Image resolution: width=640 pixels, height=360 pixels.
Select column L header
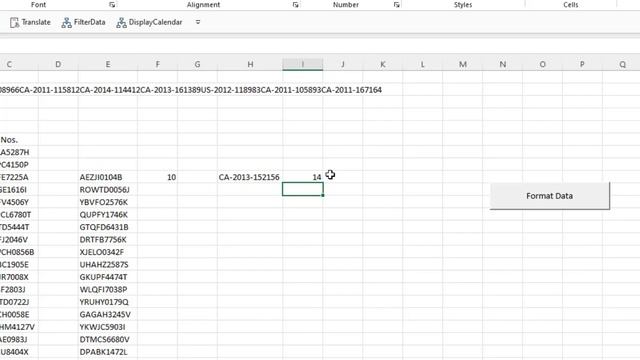coord(423,64)
